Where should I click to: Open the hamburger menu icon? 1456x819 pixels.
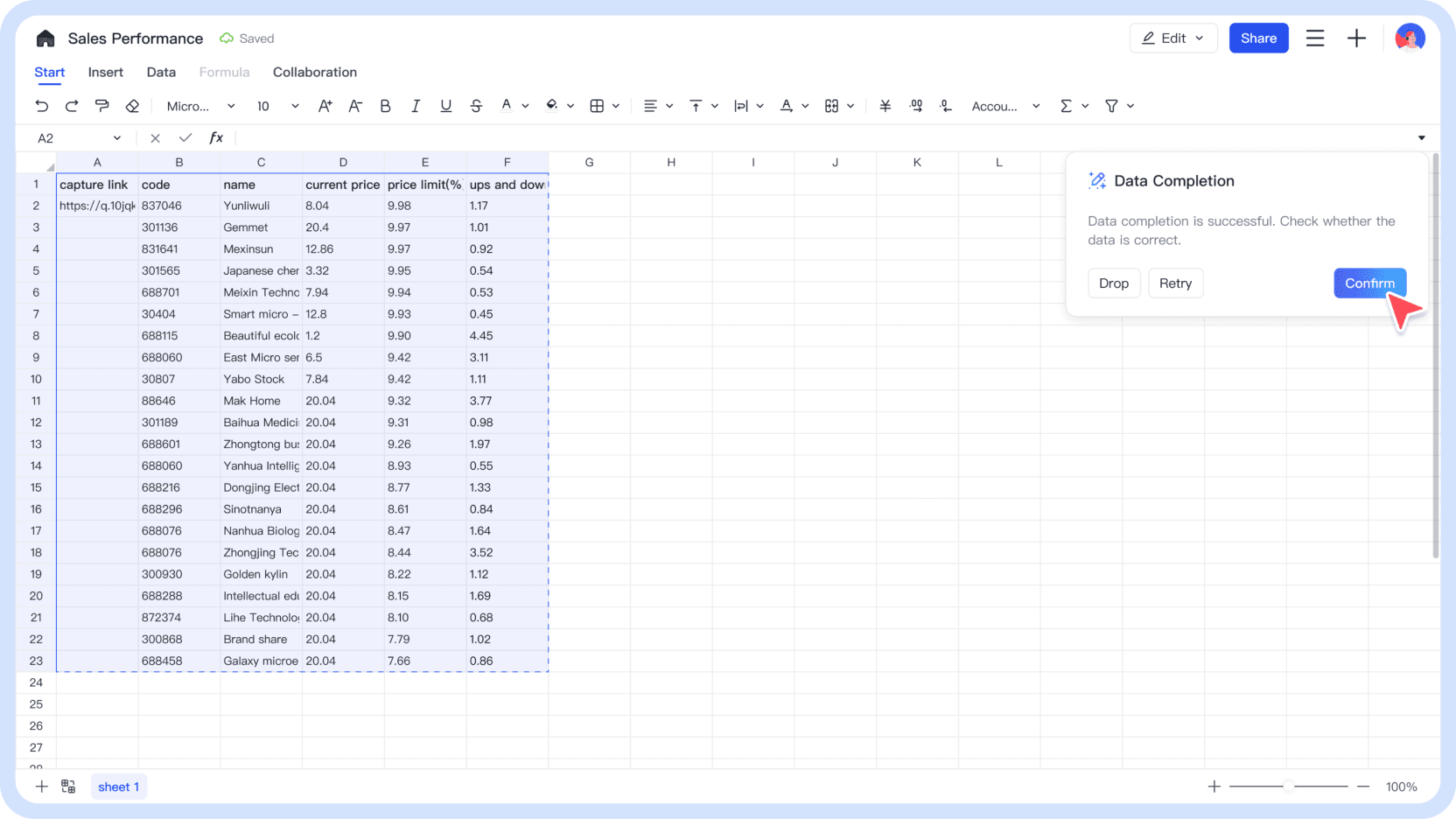(1315, 38)
